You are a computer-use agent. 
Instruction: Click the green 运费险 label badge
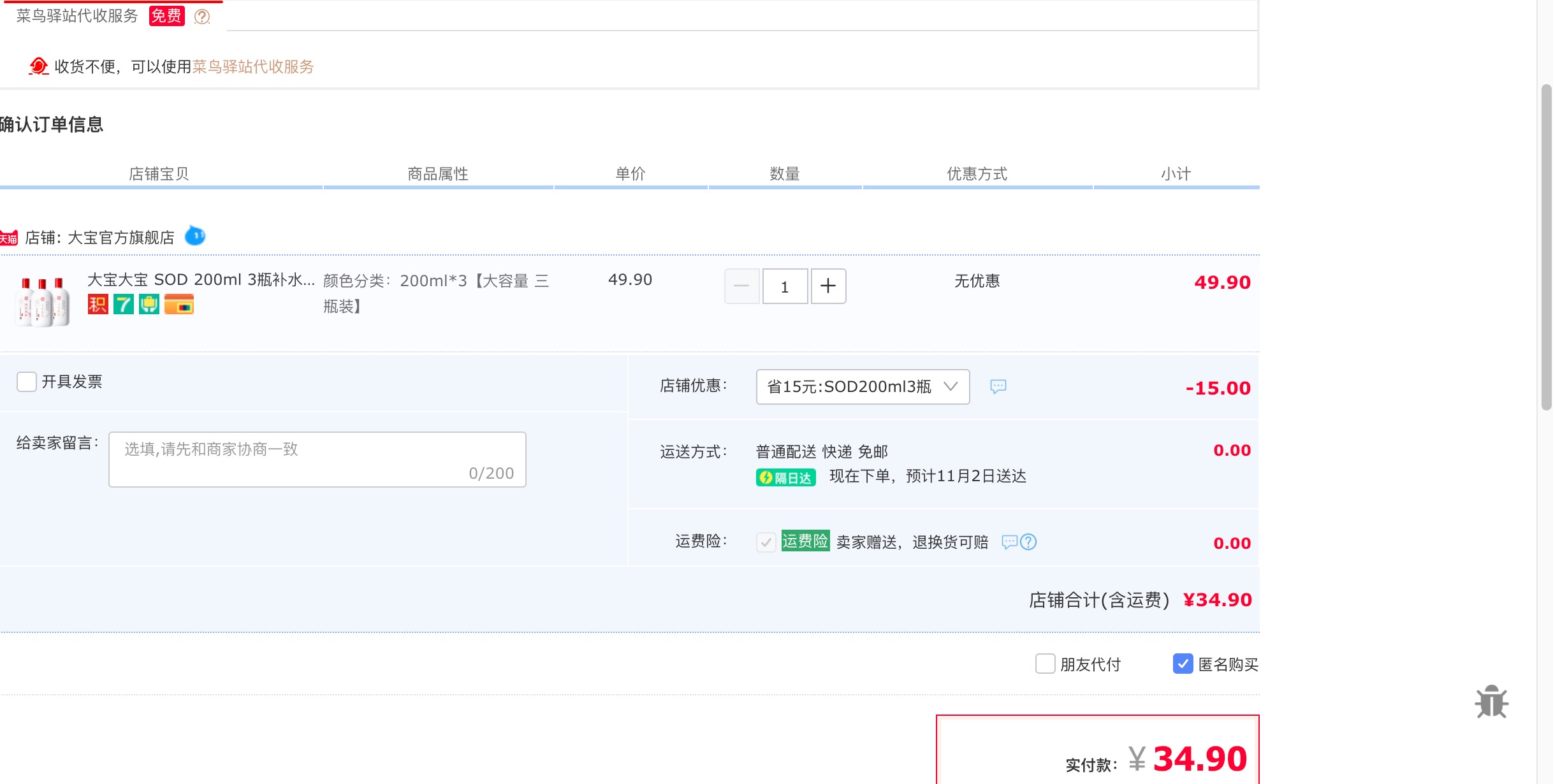(805, 541)
